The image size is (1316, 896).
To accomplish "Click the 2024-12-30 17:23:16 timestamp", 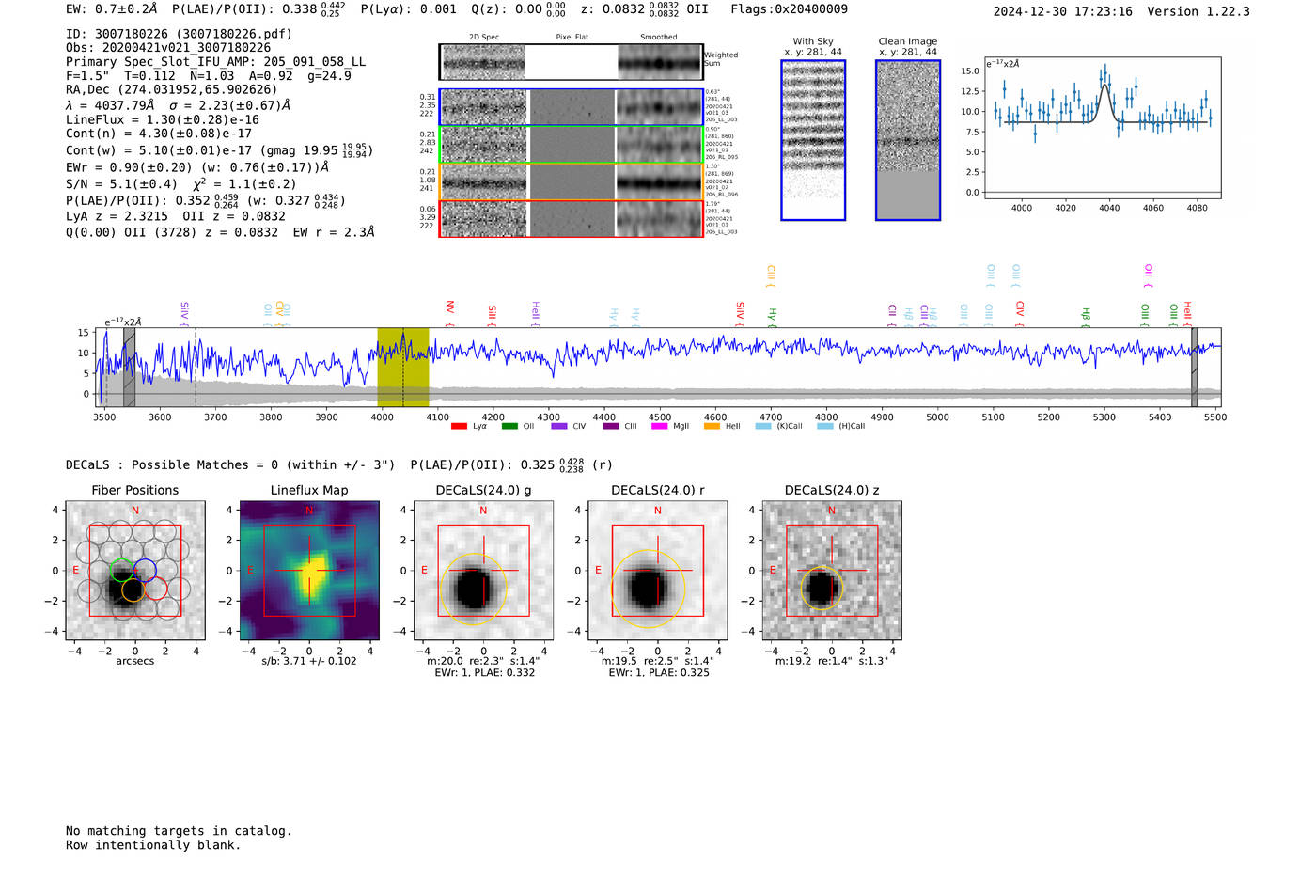I will pos(1062,12).
